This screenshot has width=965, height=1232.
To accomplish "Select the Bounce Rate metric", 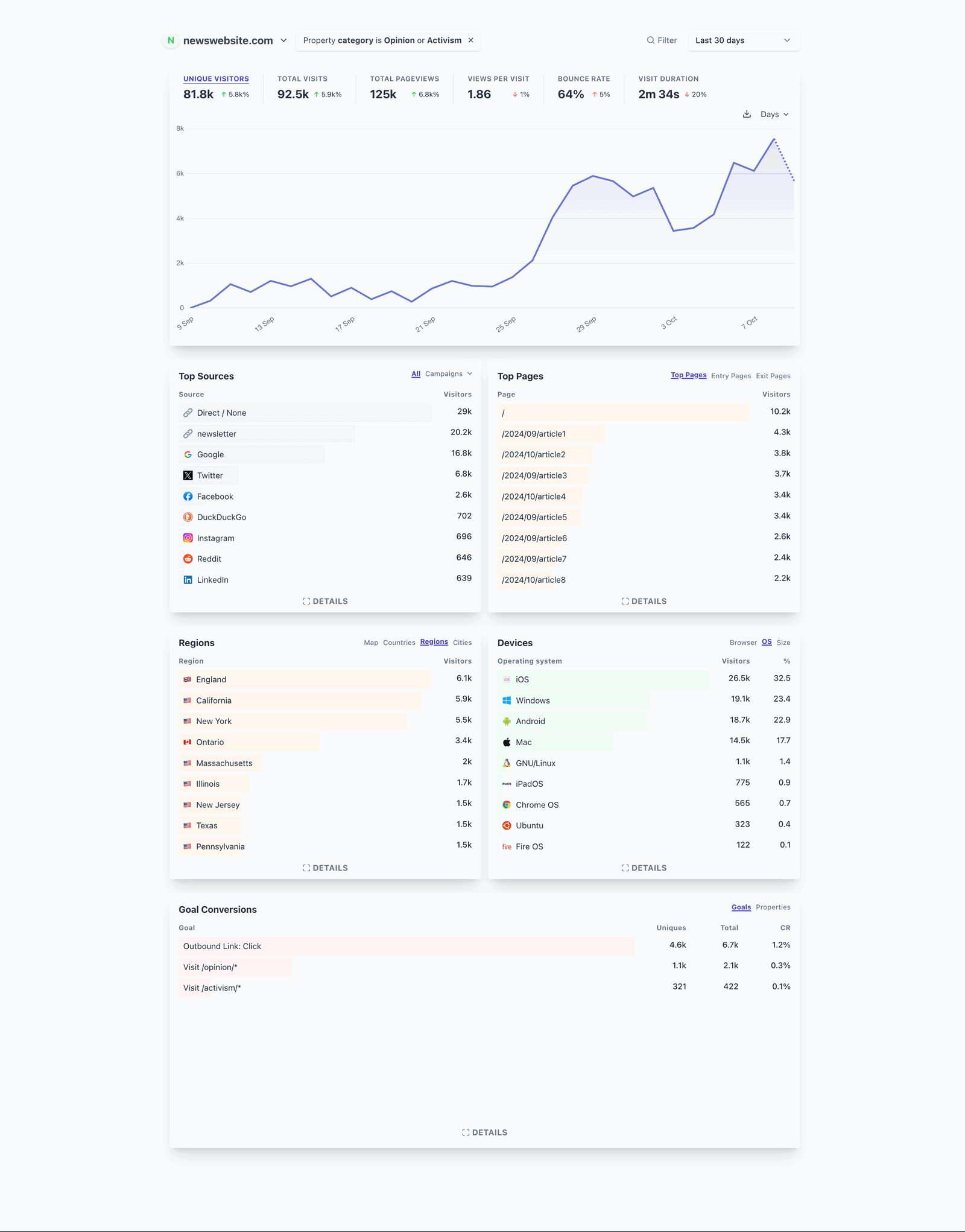I will point(584,88).
